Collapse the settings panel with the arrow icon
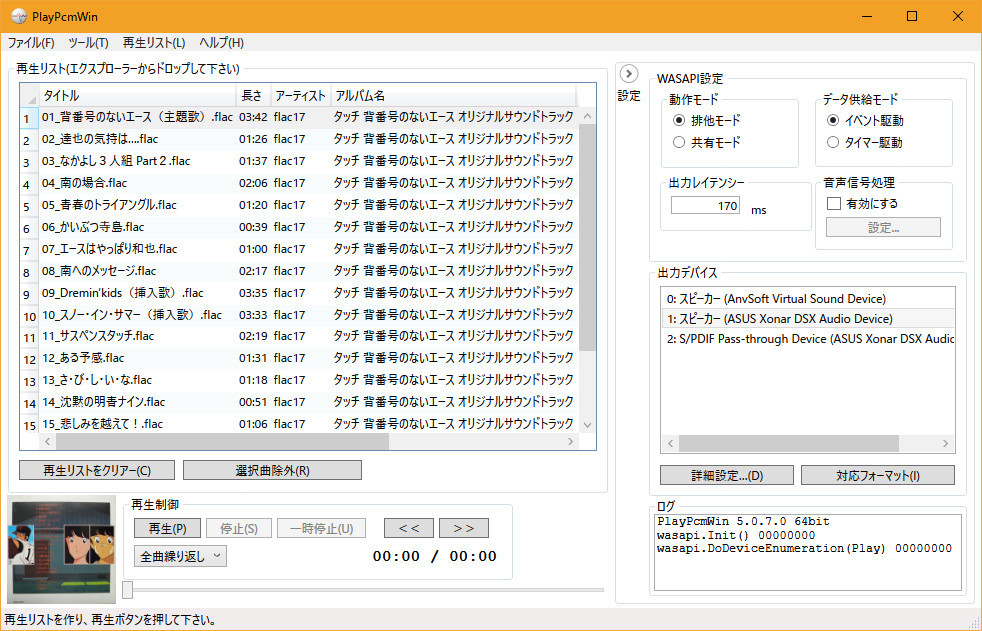The image size is (982, 631). pyautogui.click(x=628, y=74)
